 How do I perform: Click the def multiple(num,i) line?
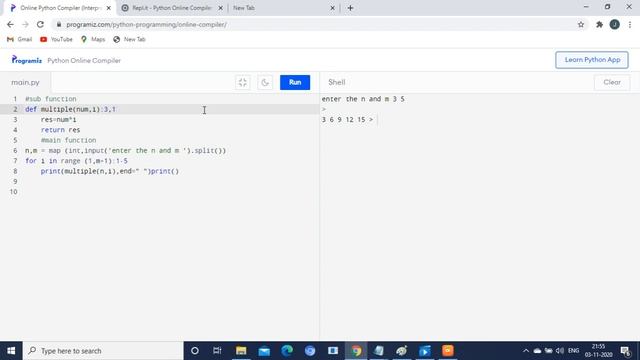tap(70, 109)
